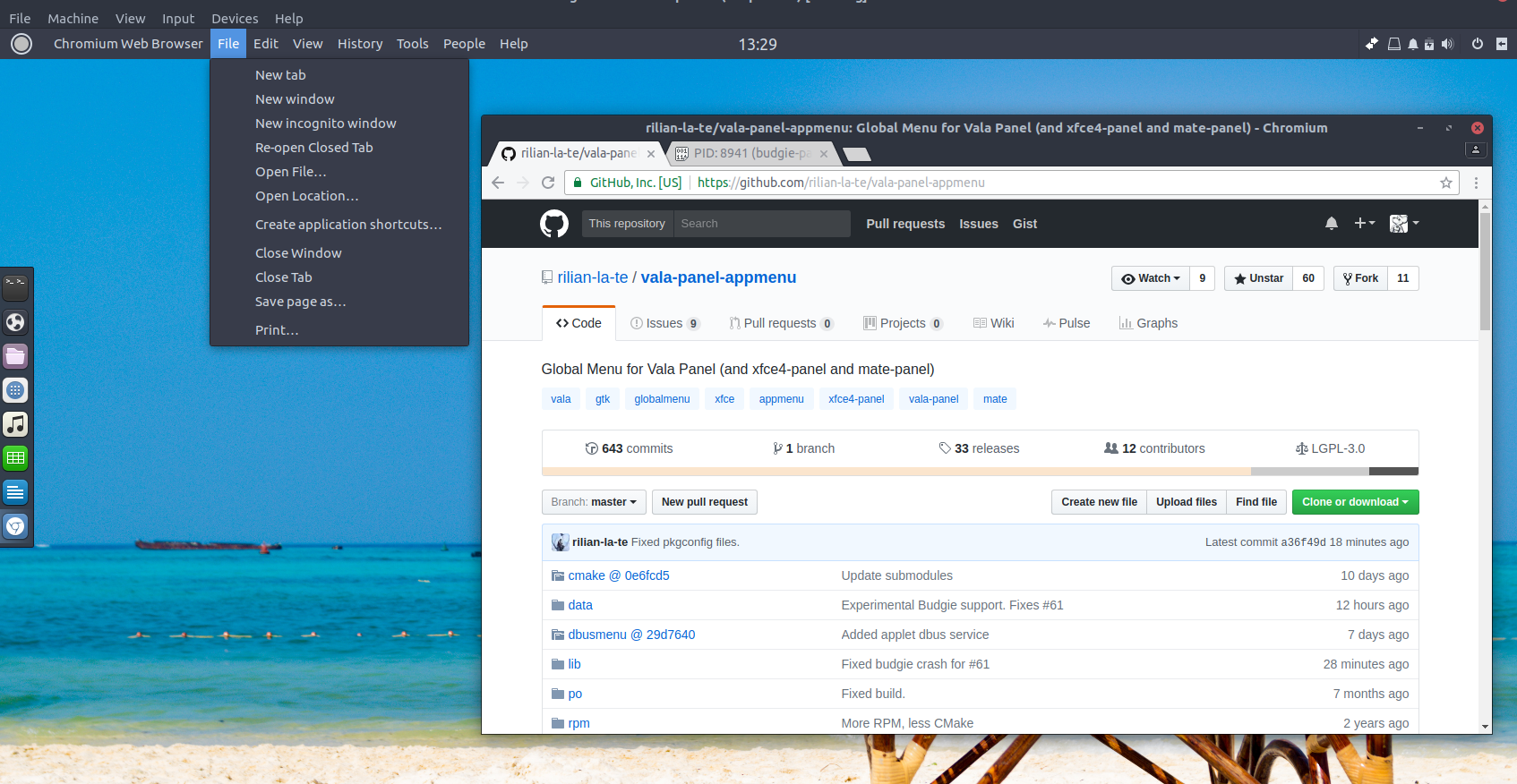Image resolution: width=1517 pixels, height=784 pixels.
Task: Focus the GitHub repository search field
Action: 760,224
